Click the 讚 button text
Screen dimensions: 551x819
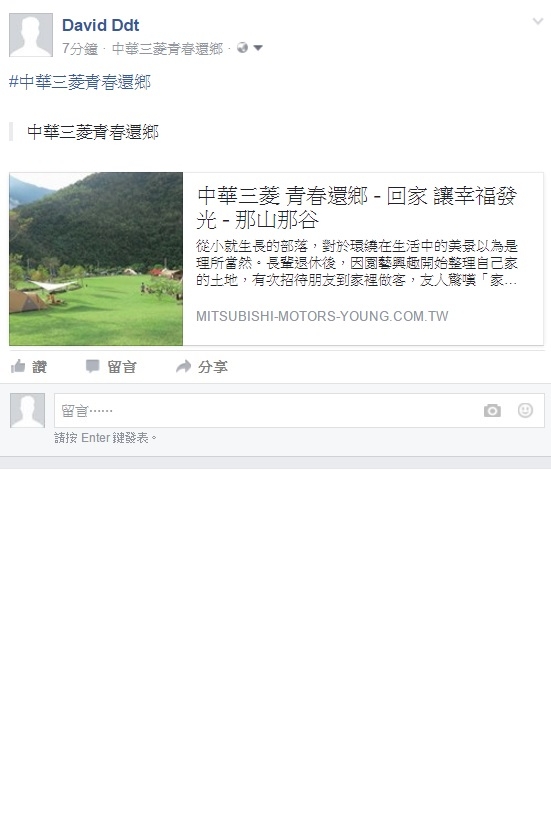coord(39,367)
